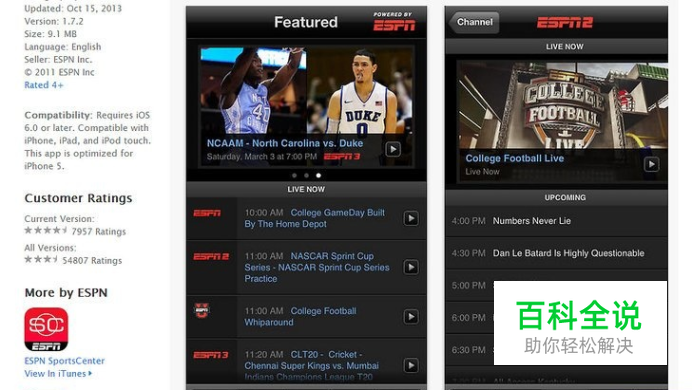Click the All Versions star rating
The image size is (692, 390).
[x=41, y=259]
